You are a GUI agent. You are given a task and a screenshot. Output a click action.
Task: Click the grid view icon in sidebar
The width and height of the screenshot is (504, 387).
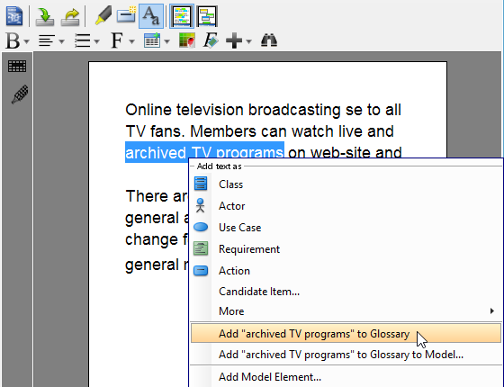(17, 66)
